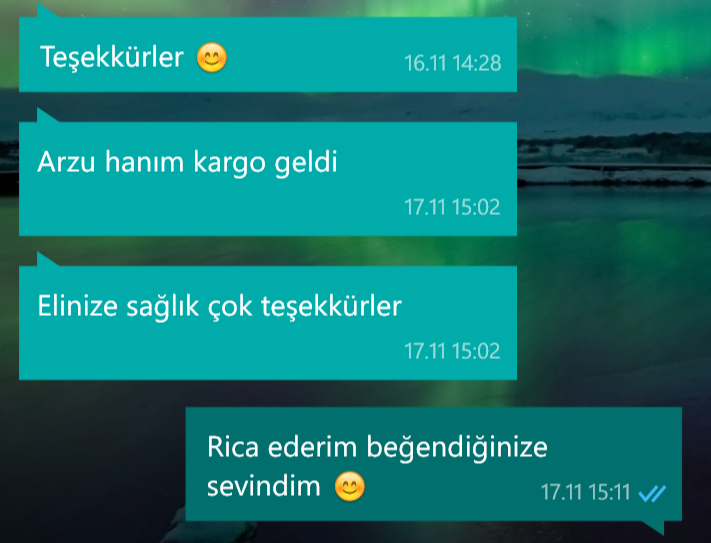This screenshot has width=711, height=543.
Task: Click the 17.11 15:02 timestamp under 'kargo geldi'
Action: coord(452,207)
